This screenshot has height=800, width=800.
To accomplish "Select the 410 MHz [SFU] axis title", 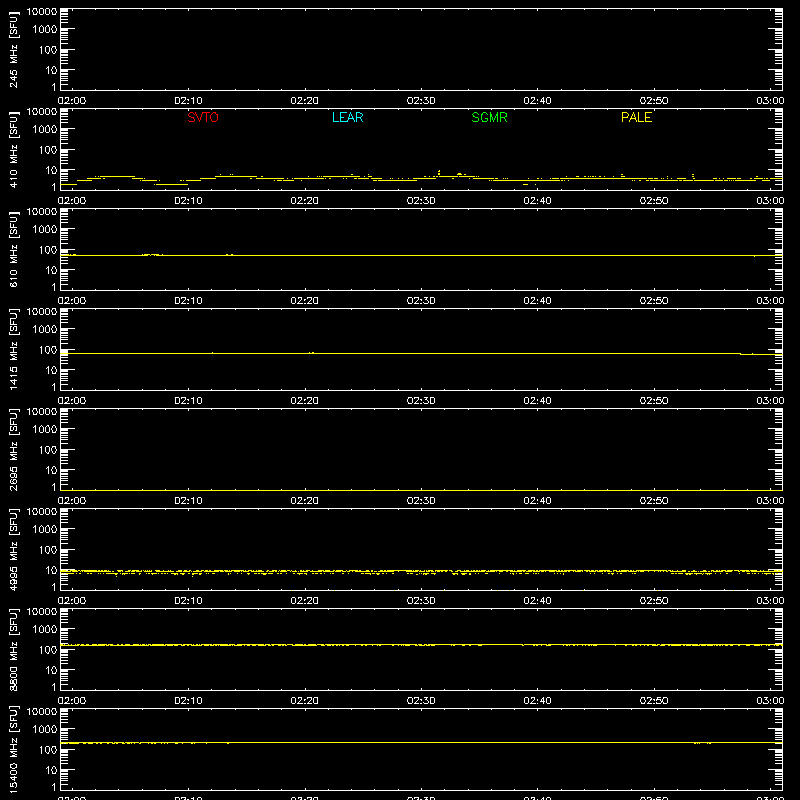I will pos(13,150).
